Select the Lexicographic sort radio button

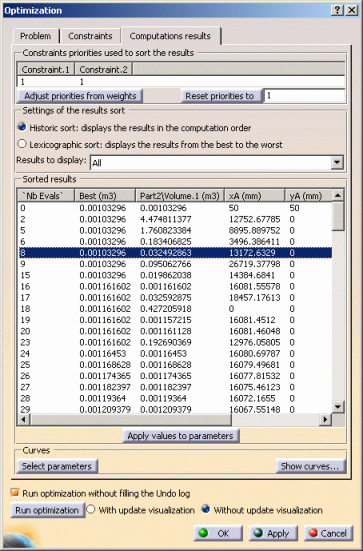tap(22, 144)
